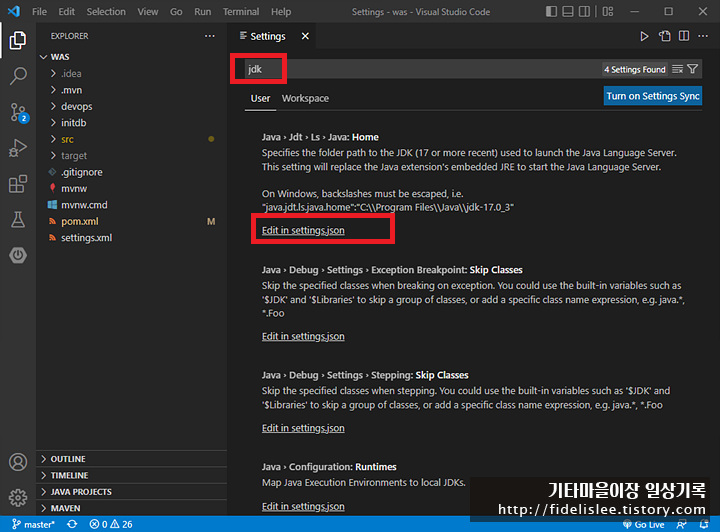Open notifications bell in status bar

pos(703,524)
